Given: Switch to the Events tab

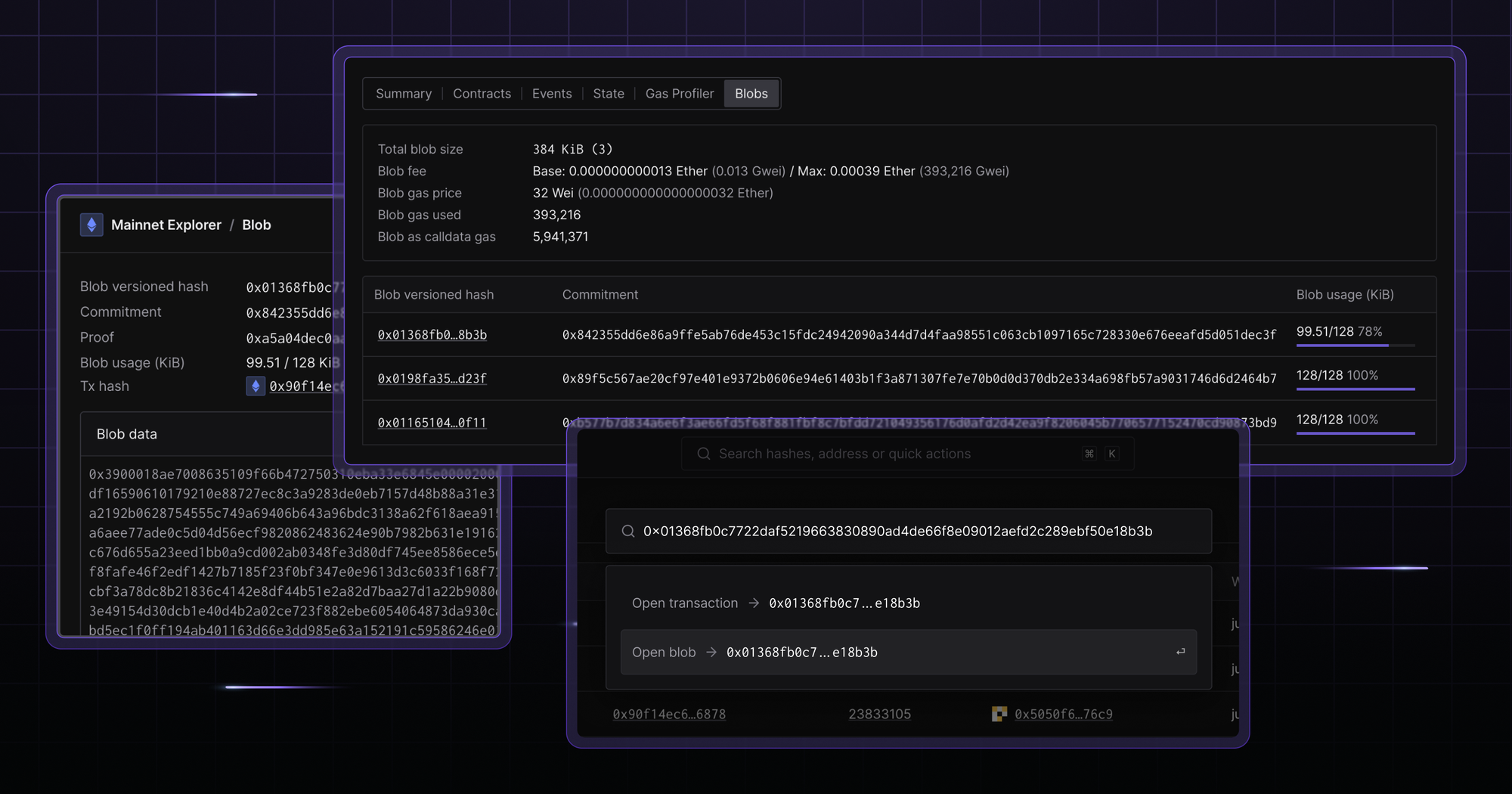Looking at the screenshot, I should click(552, 93).
